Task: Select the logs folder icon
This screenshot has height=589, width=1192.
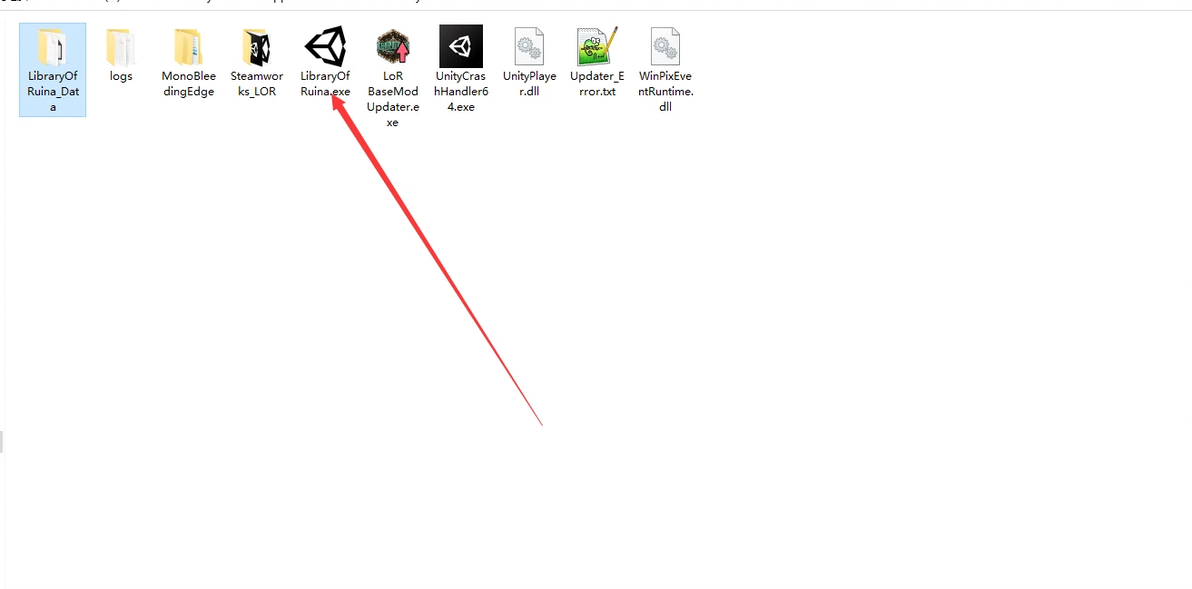Action: point(121,47)
